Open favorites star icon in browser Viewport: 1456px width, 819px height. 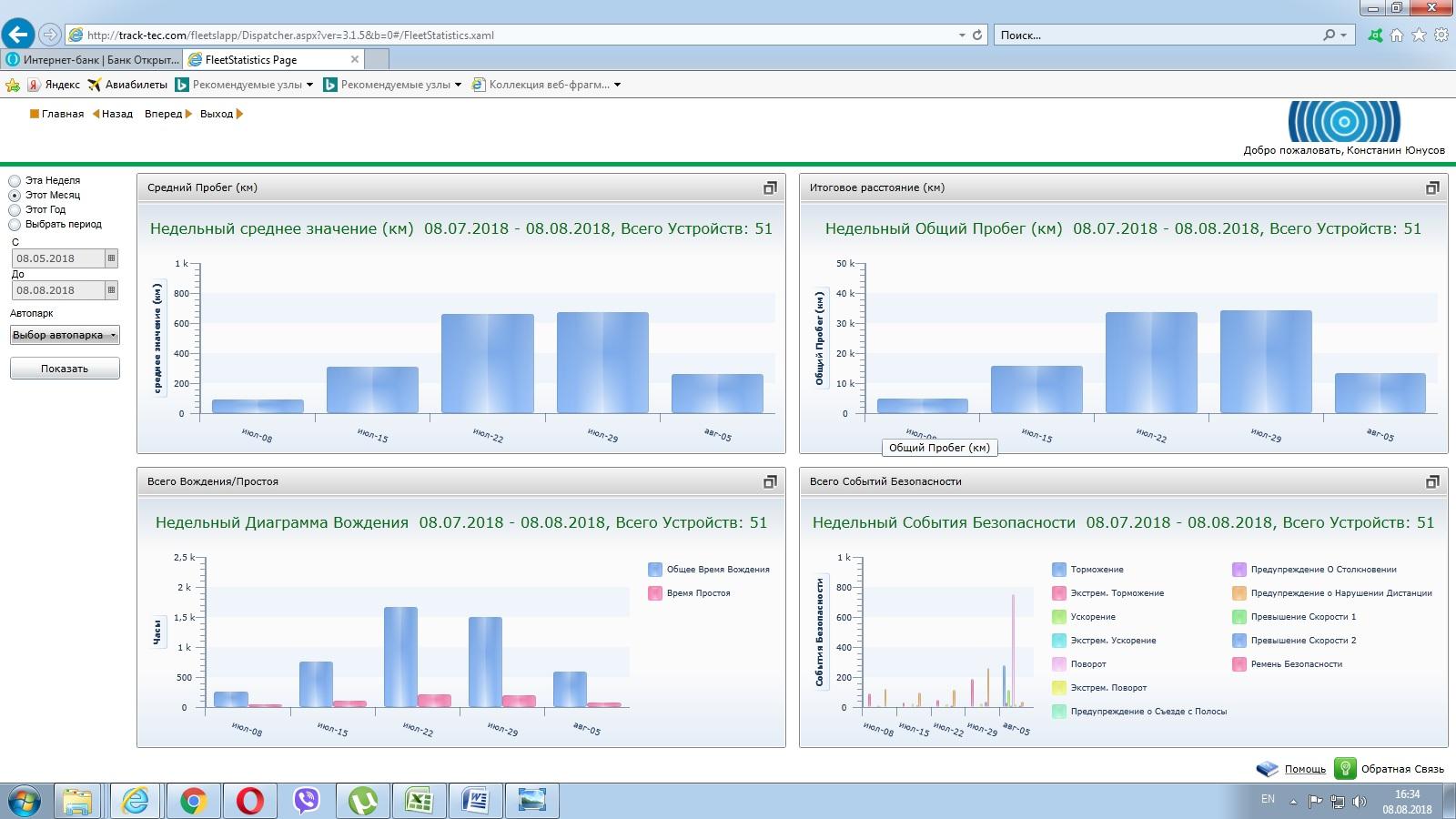[1420, 35]
